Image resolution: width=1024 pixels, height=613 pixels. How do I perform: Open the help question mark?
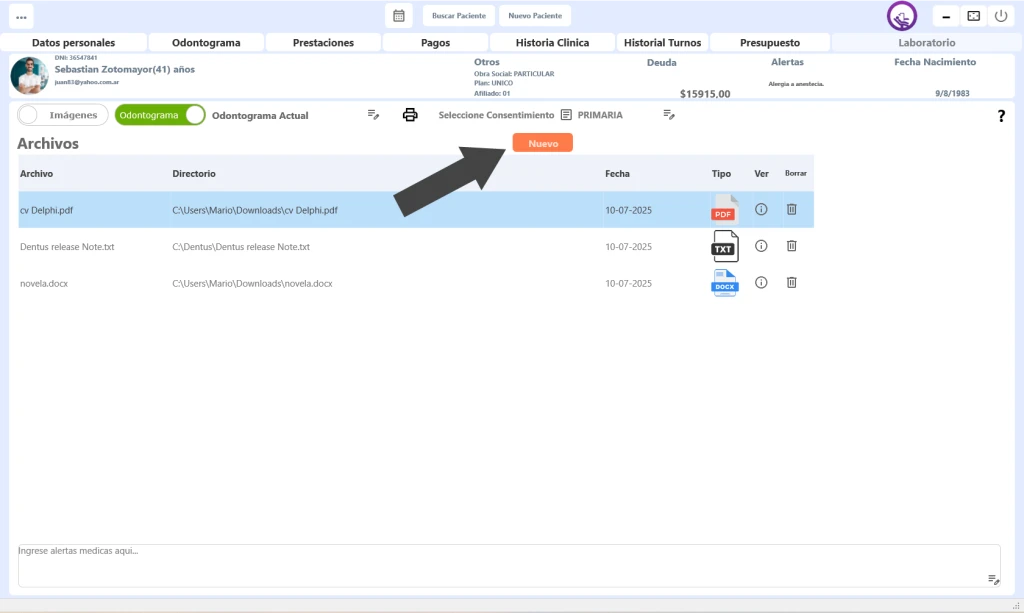(x=1001, y=116)
